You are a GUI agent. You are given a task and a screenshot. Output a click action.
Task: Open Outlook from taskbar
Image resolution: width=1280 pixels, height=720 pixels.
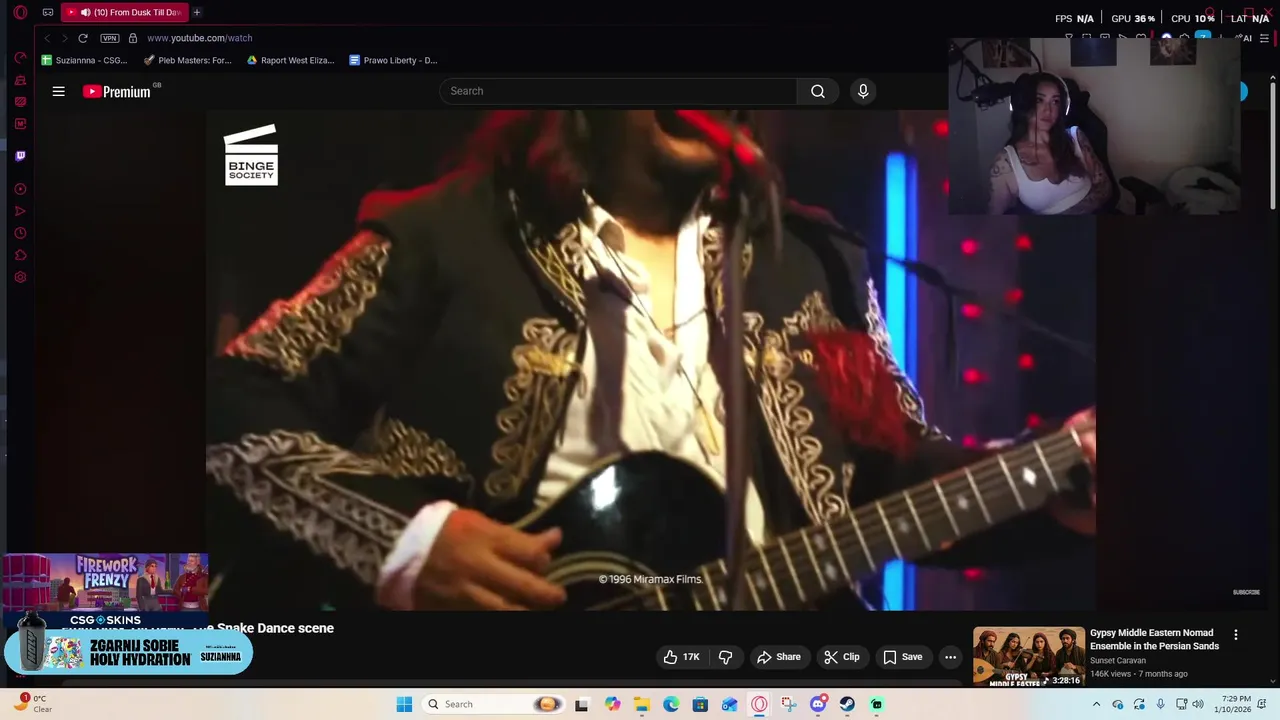tap(730, 704)
